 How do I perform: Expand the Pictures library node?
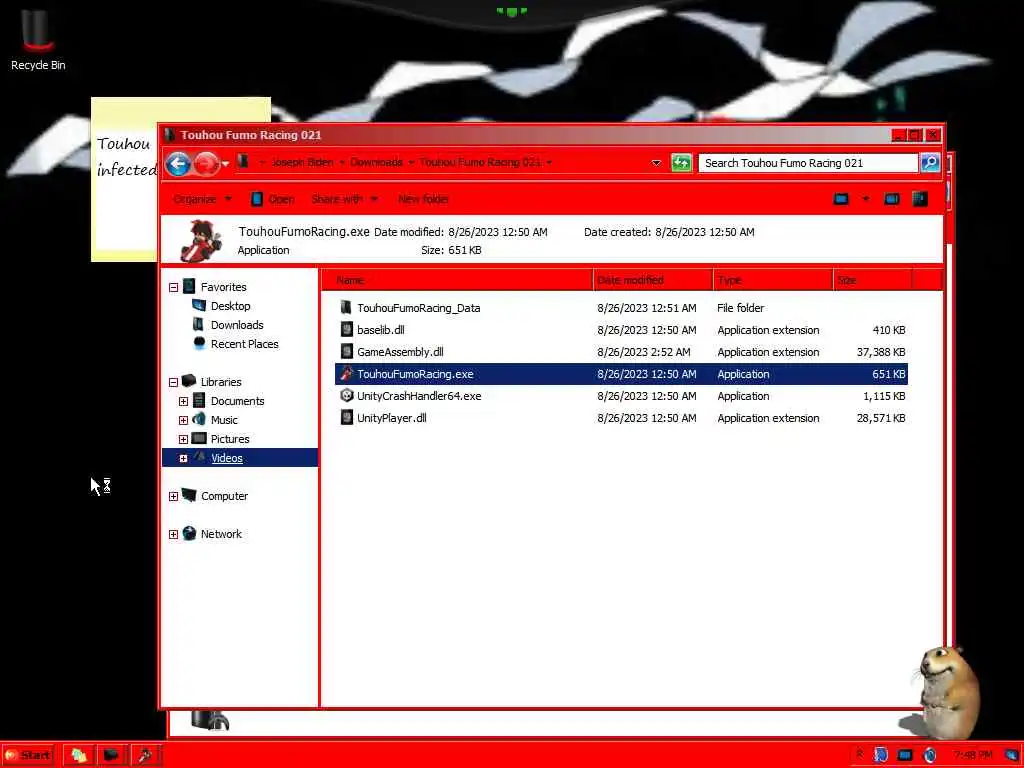tap(184, 440)
